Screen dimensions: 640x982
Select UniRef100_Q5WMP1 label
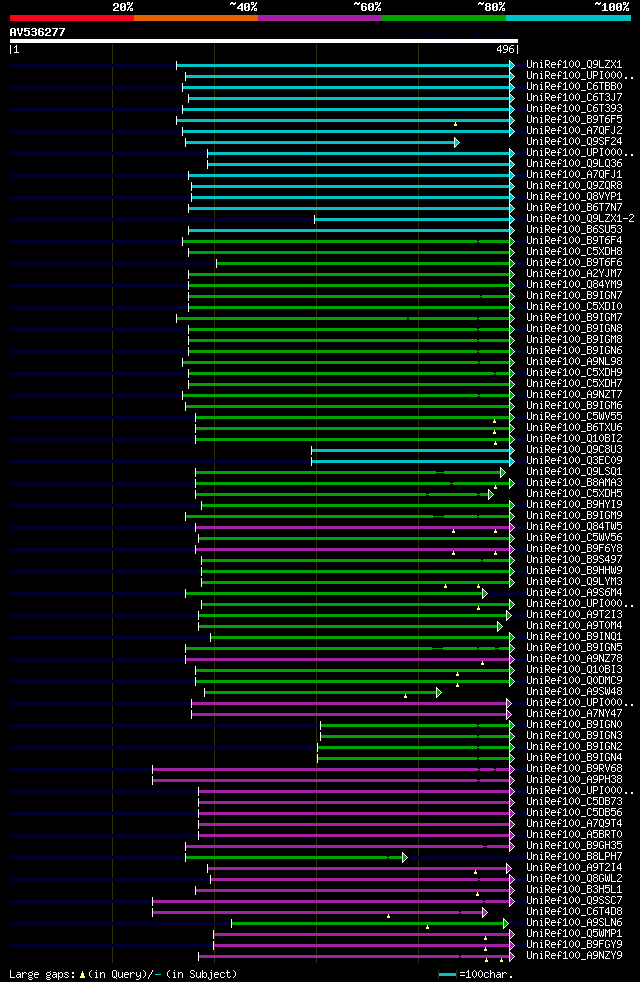574,934
